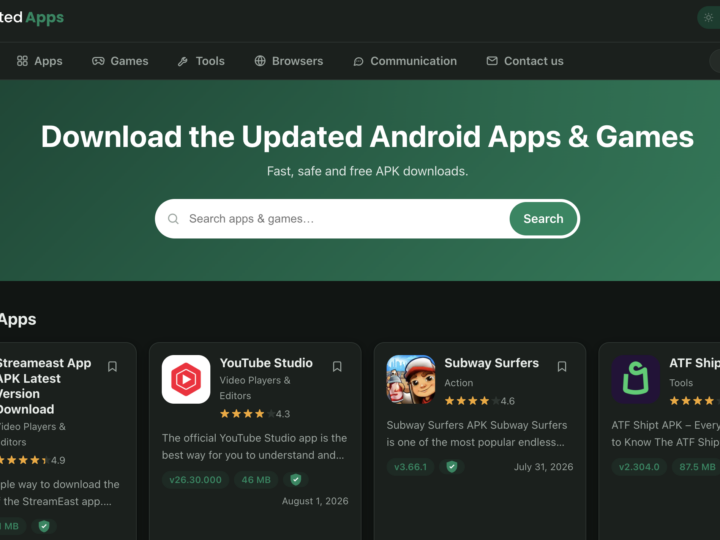Image resolution: width=720 pixels, height=540 pixels.
Task: Click the Updated Apps site logo
Action: [x=31, y=17]
